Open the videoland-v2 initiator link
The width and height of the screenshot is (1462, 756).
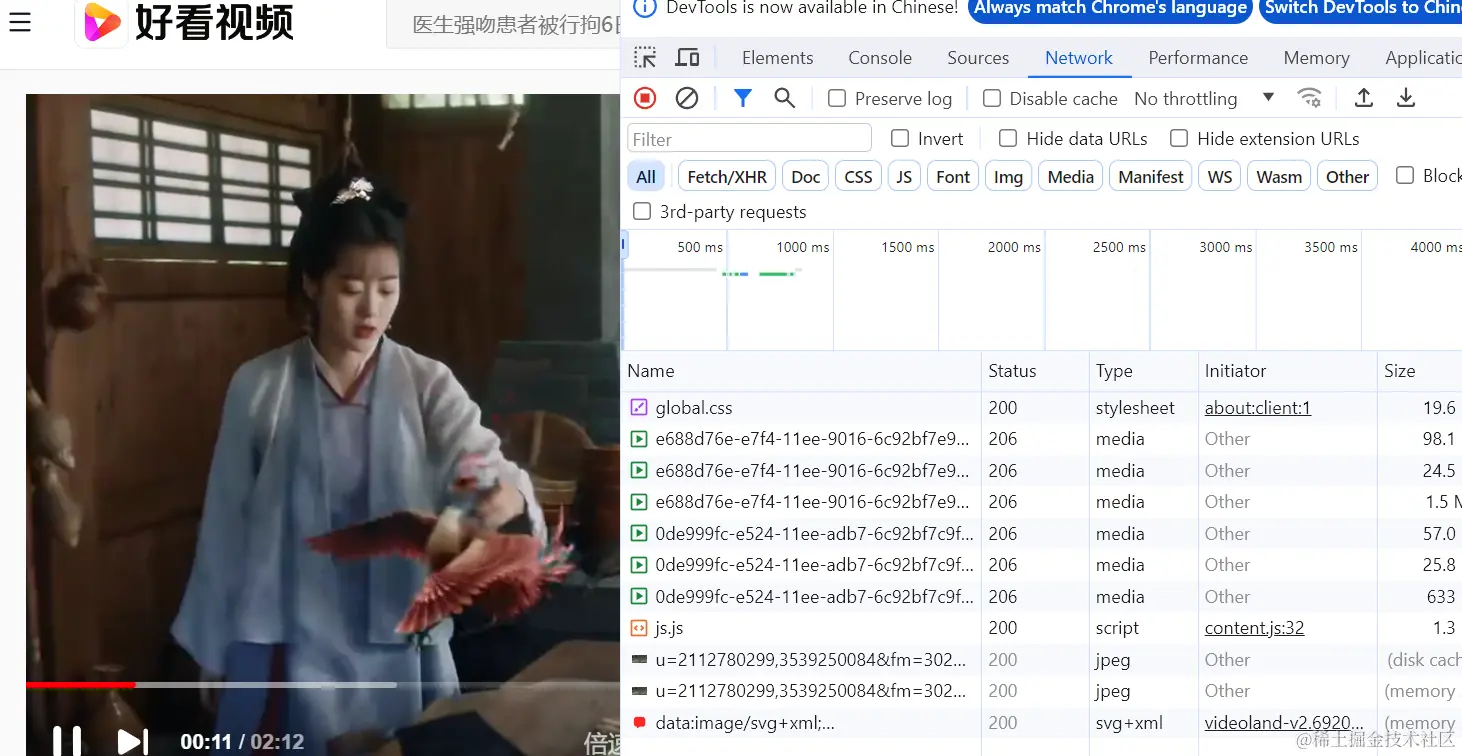tap(1284, 722)
